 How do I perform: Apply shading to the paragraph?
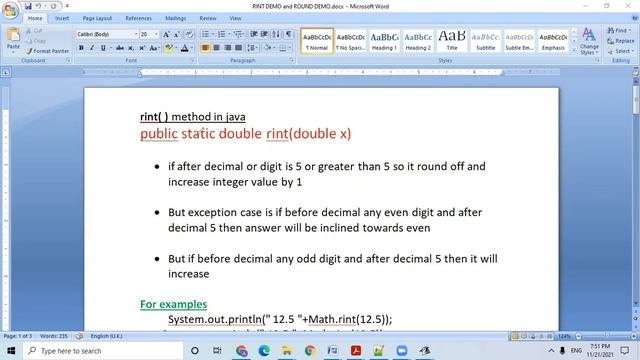coord(267,48)
